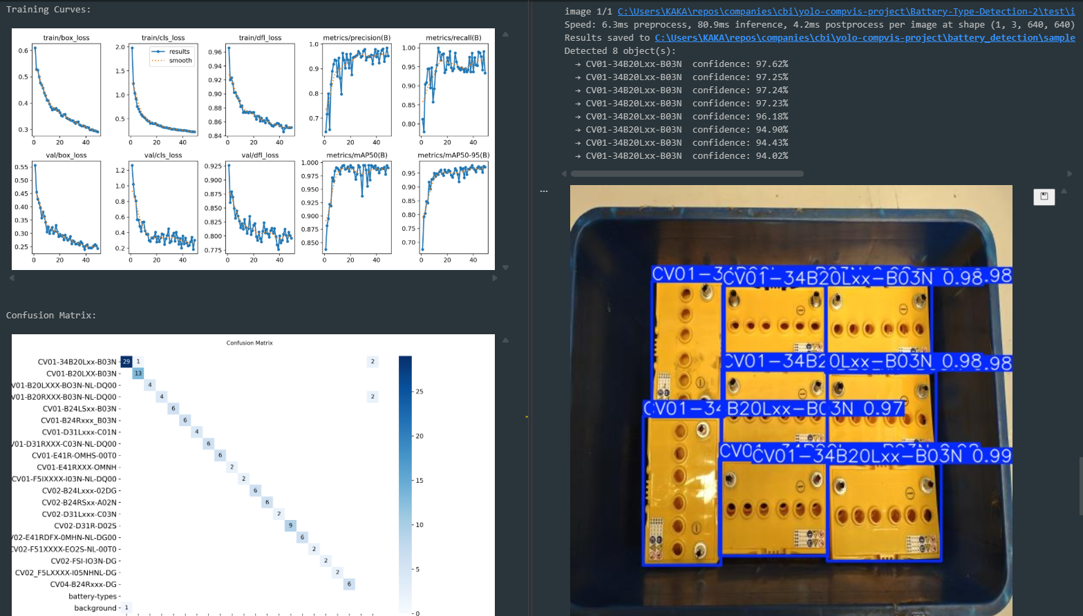This screenshot has height=616, width=1083.
Task: Click scroll-left arrow of detection text output
Action: click(564, 173)
